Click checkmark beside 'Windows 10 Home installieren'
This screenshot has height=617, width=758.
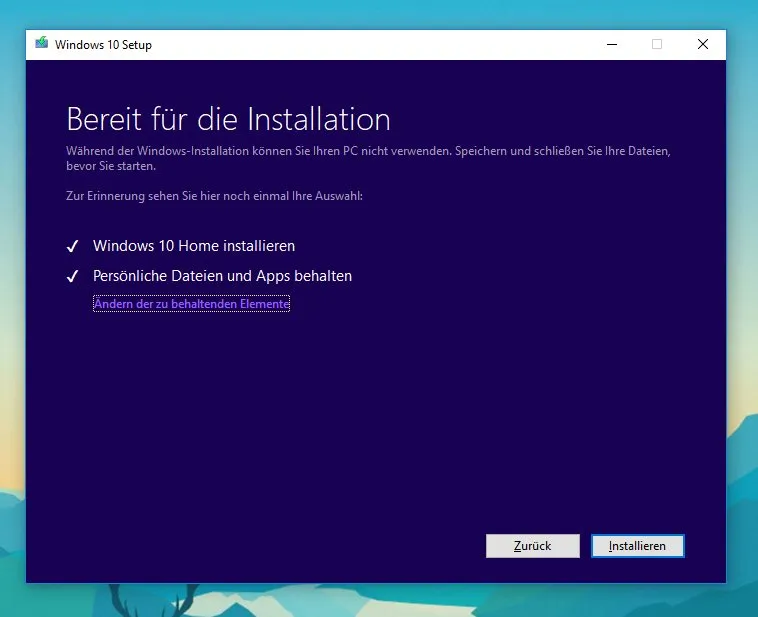coord(73,247)
